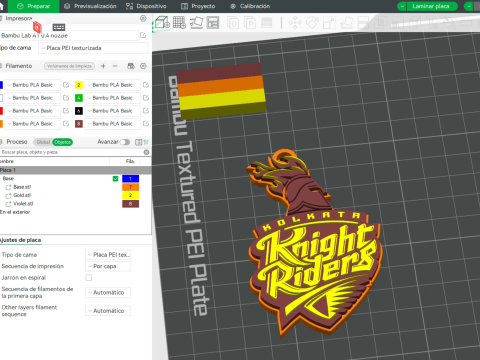Image resolution: width=480 pixels, height=360 pixels.
Task: Remove a filament with the minus icon
Action: (x=115, y=66)
